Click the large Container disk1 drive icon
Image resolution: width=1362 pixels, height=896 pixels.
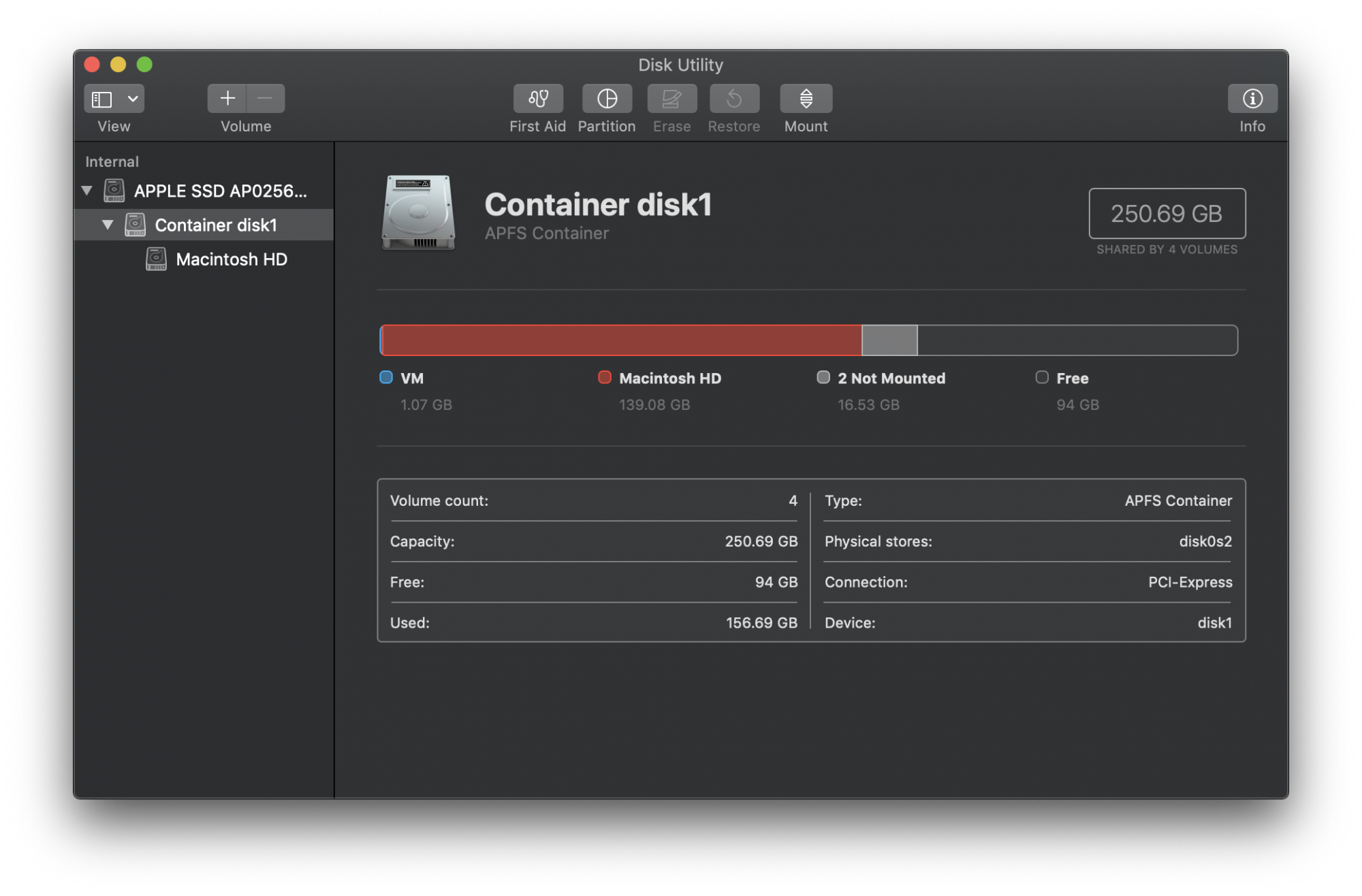click(418, 212)
